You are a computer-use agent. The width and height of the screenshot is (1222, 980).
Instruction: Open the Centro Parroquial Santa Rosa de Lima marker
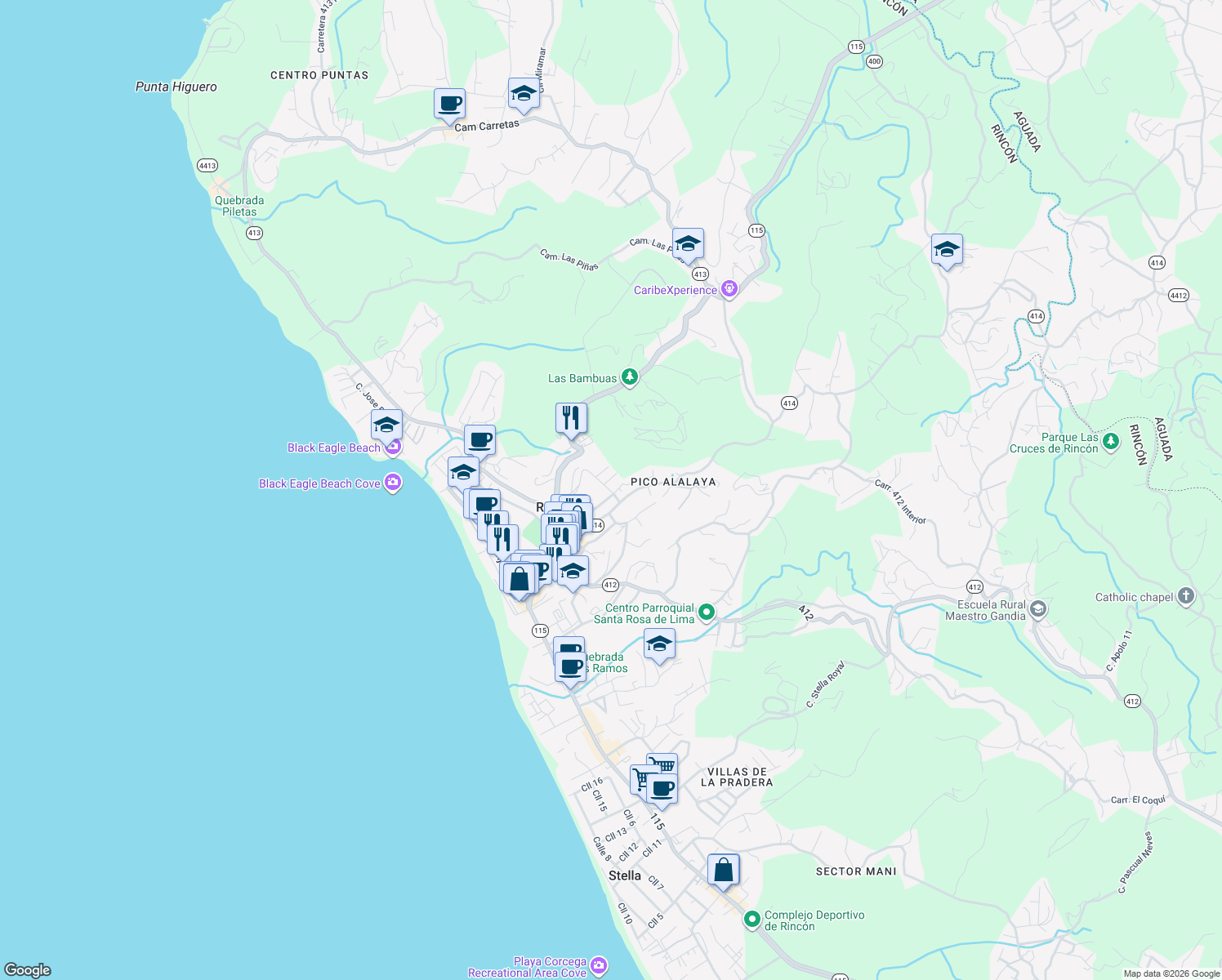[705, 612]
